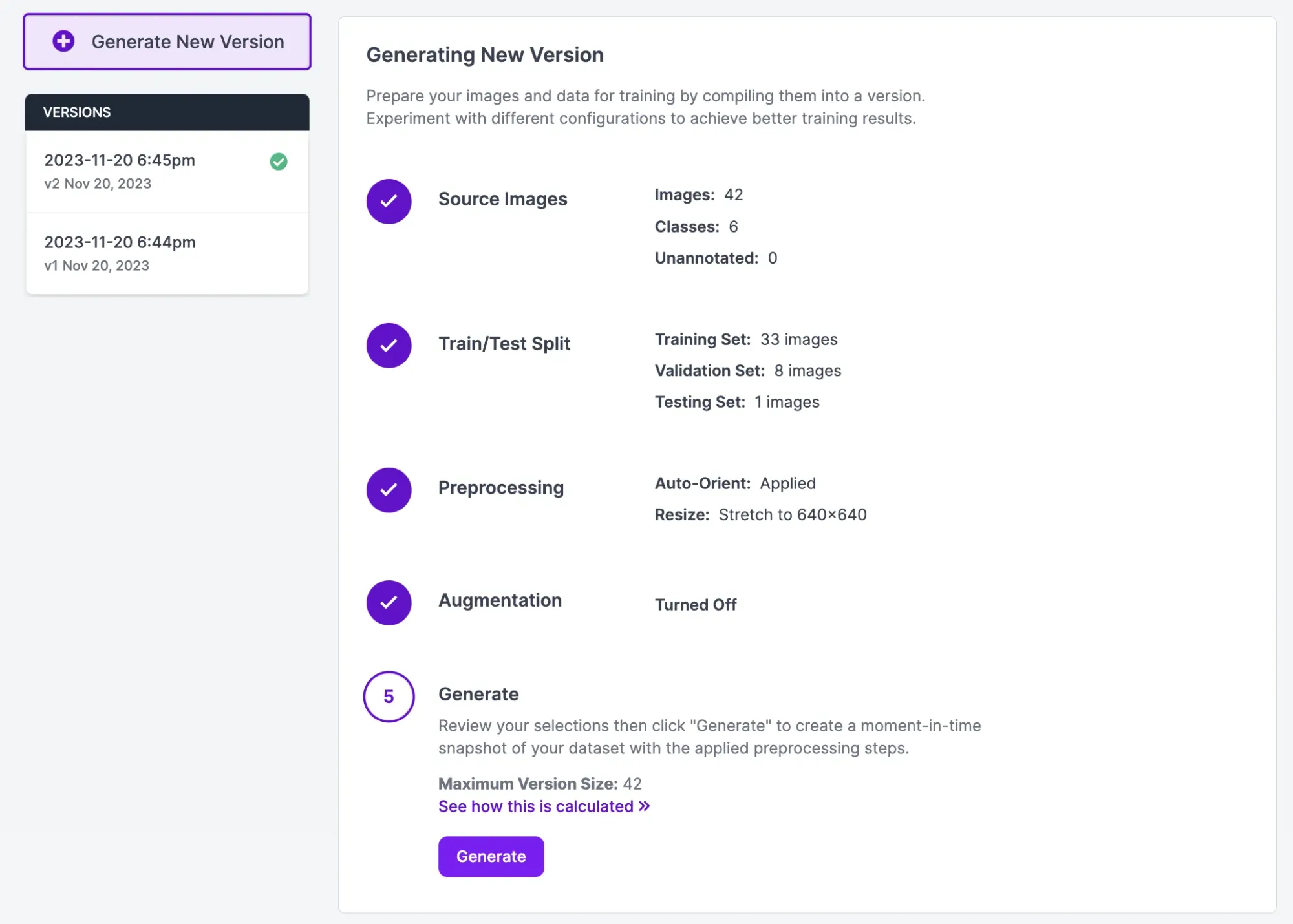
Task: Click the Train/Test Split checkmark circle
Action: coord(389,346)
